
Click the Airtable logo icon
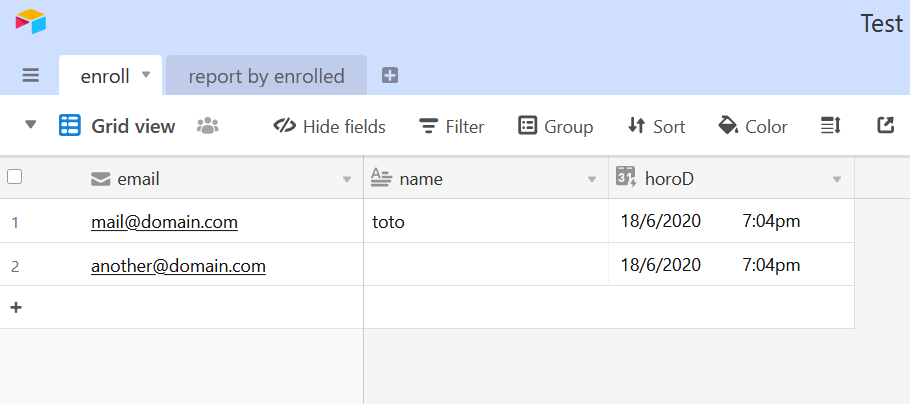pos(31,21)
